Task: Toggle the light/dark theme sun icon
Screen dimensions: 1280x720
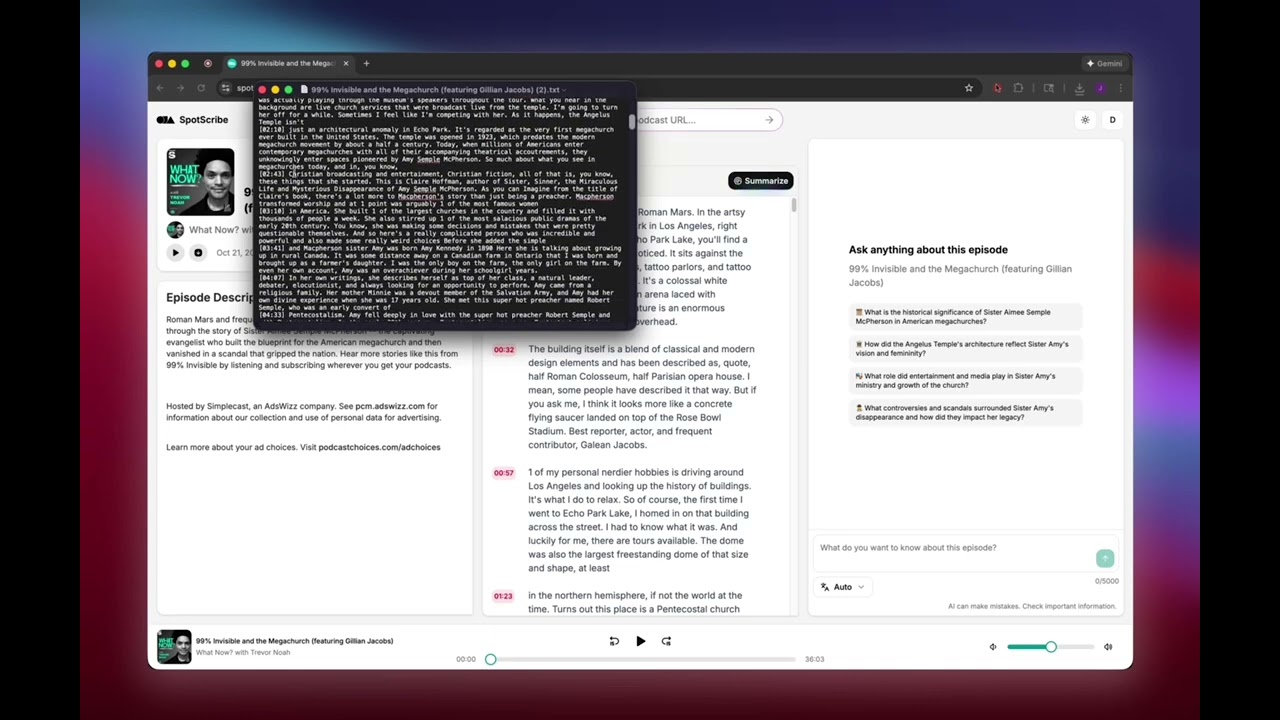Action: [x=1085, y=120]
